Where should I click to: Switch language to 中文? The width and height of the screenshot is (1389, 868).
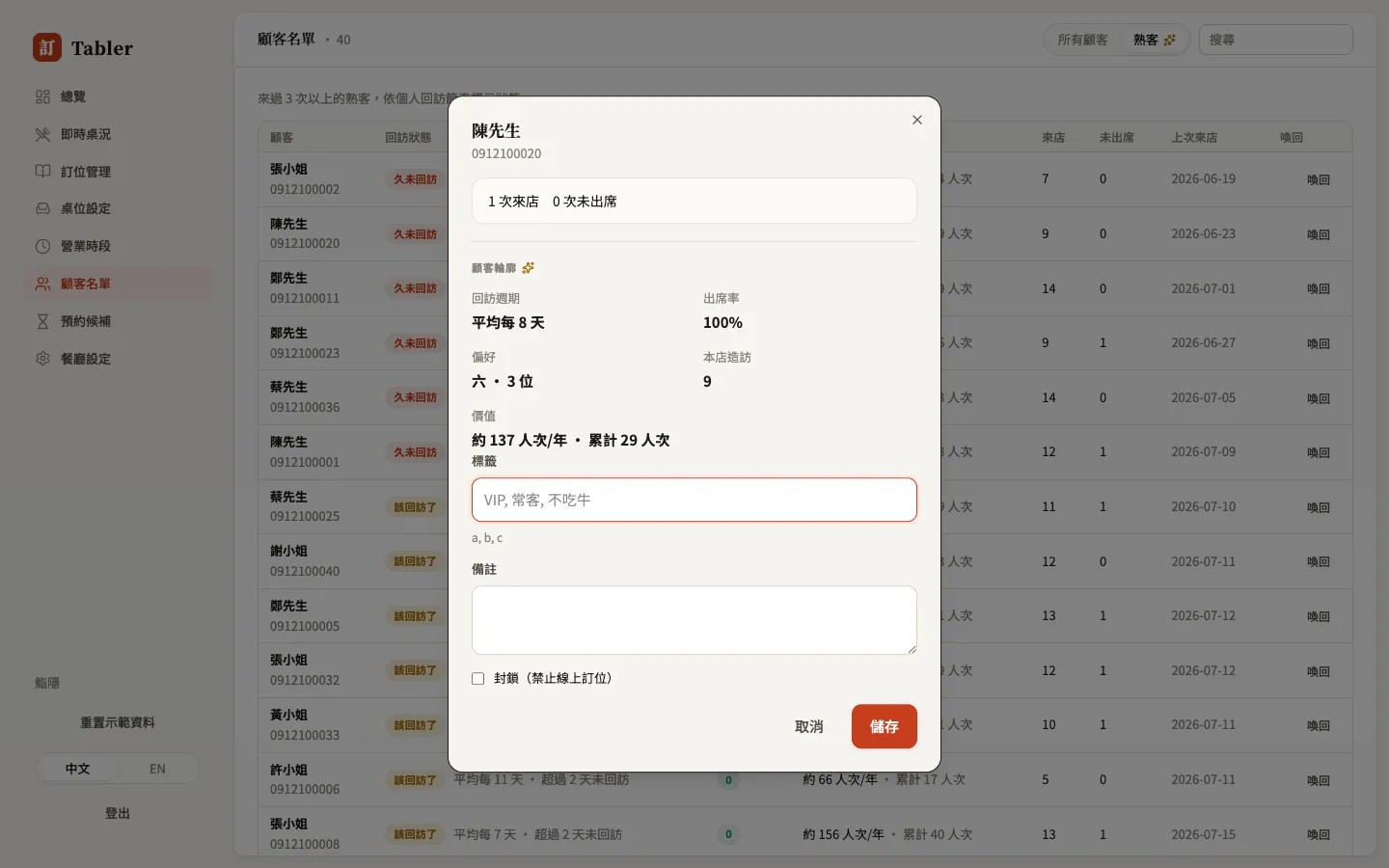(x=77, y=769)
